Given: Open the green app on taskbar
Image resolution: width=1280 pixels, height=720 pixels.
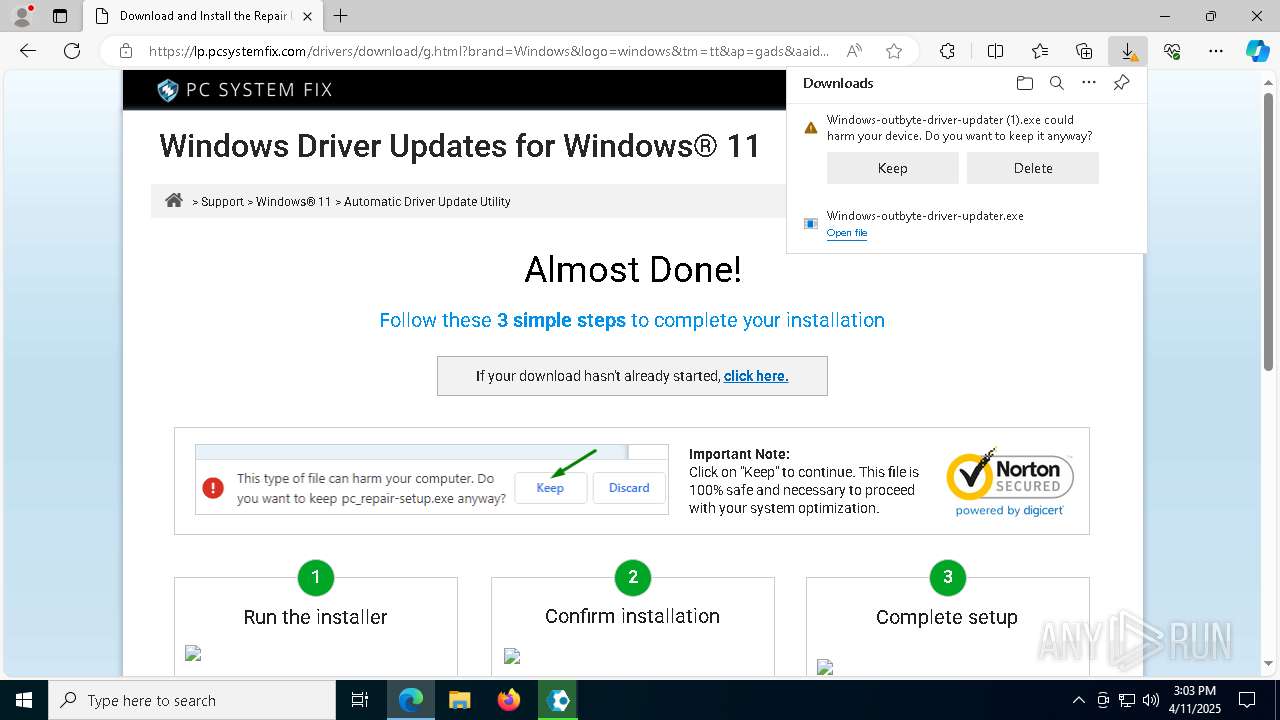Looking at the screenshot, I should click(x=558, y=700).
